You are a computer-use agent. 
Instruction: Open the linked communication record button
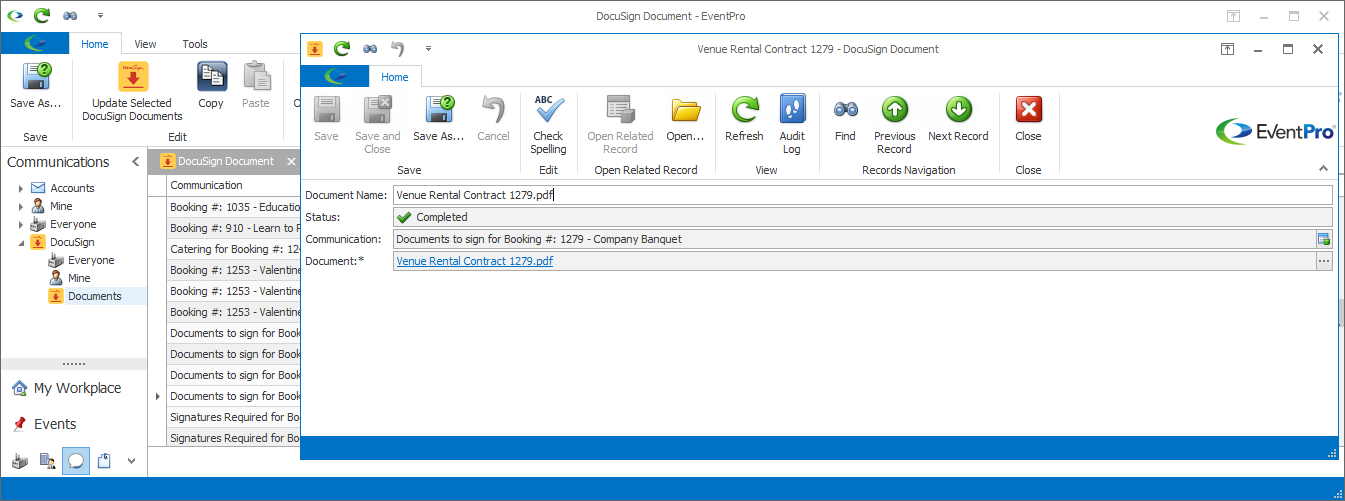[1324, 239]
